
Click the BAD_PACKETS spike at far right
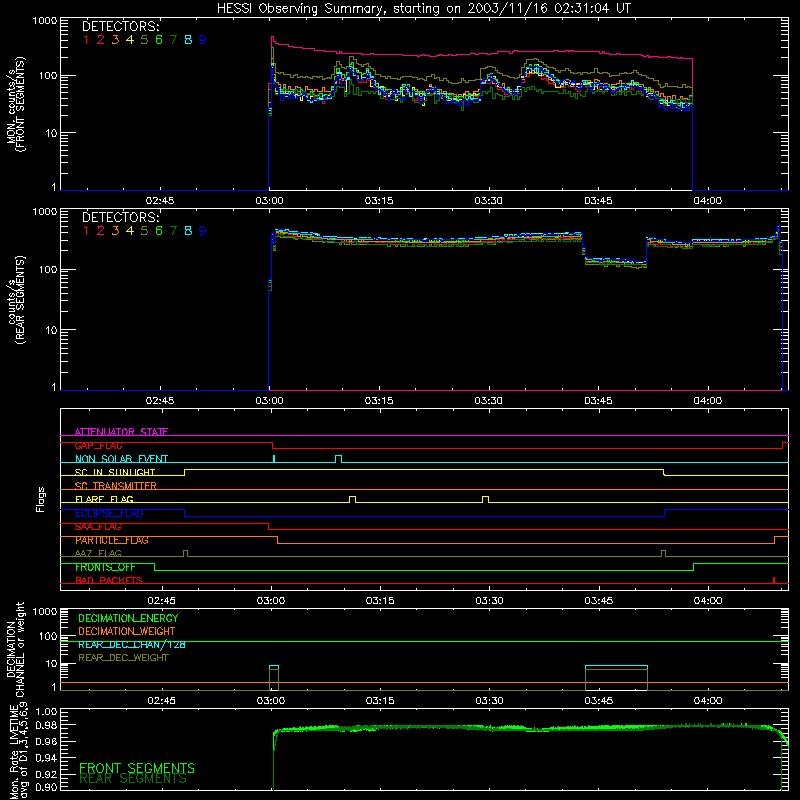(774, 580)
